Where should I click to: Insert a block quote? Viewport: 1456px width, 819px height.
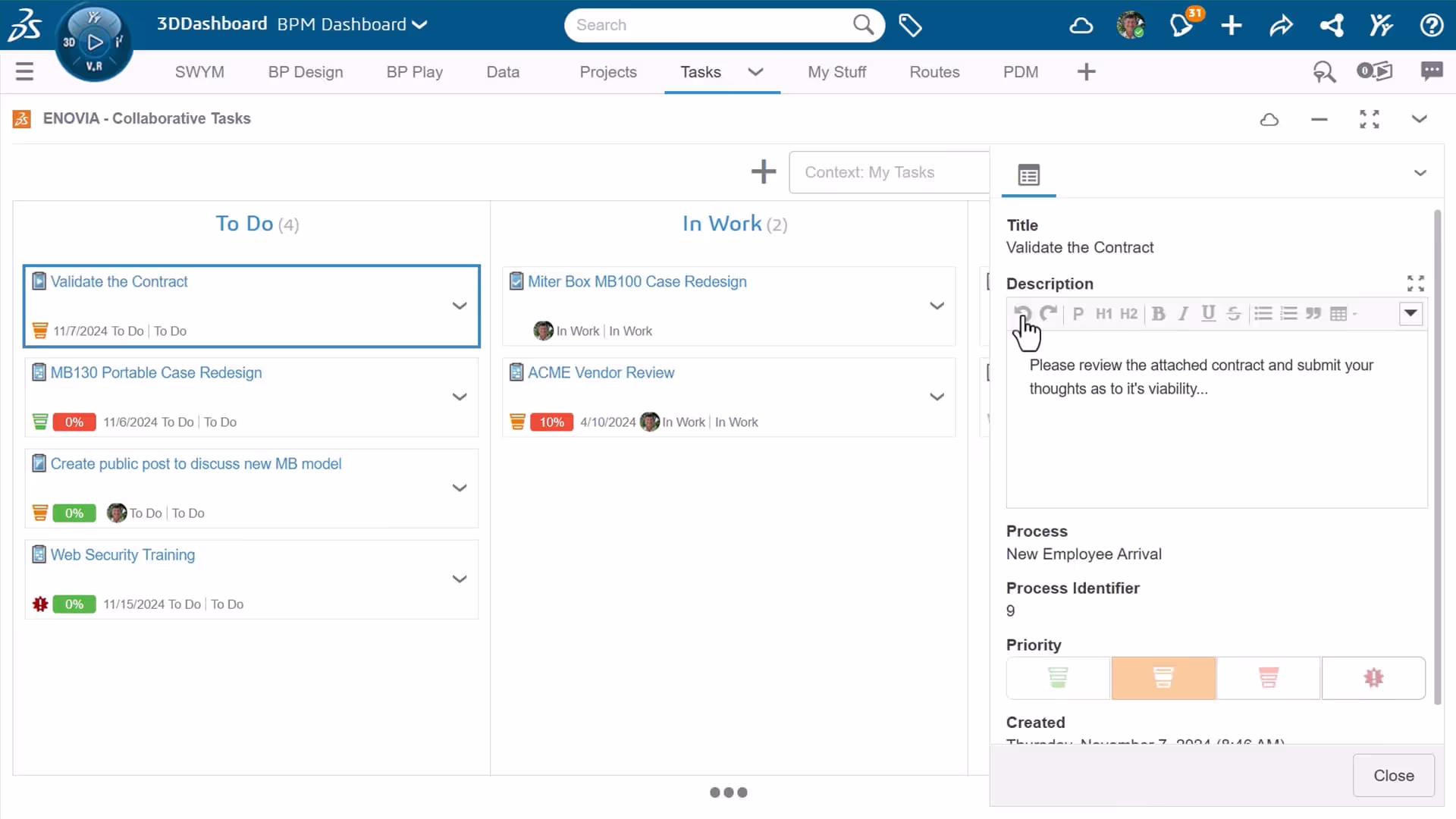[1313, 314]
